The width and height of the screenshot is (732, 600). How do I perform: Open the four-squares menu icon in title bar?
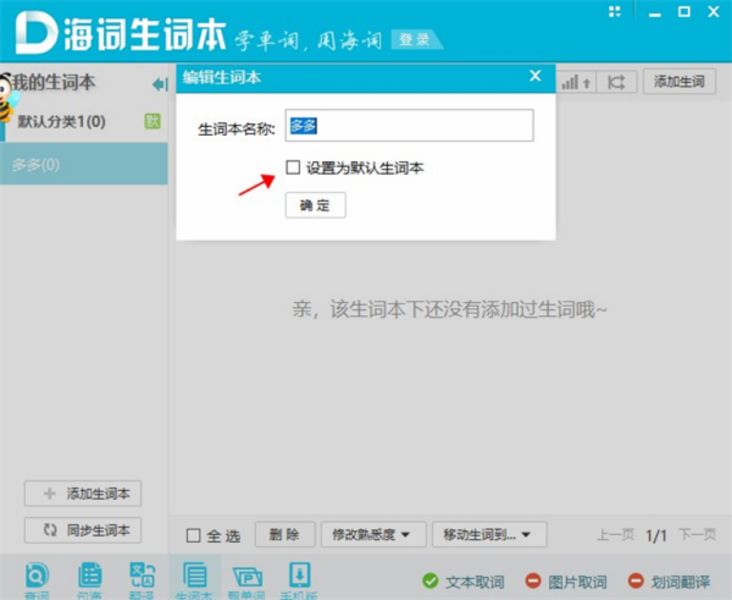coord(615,11)
